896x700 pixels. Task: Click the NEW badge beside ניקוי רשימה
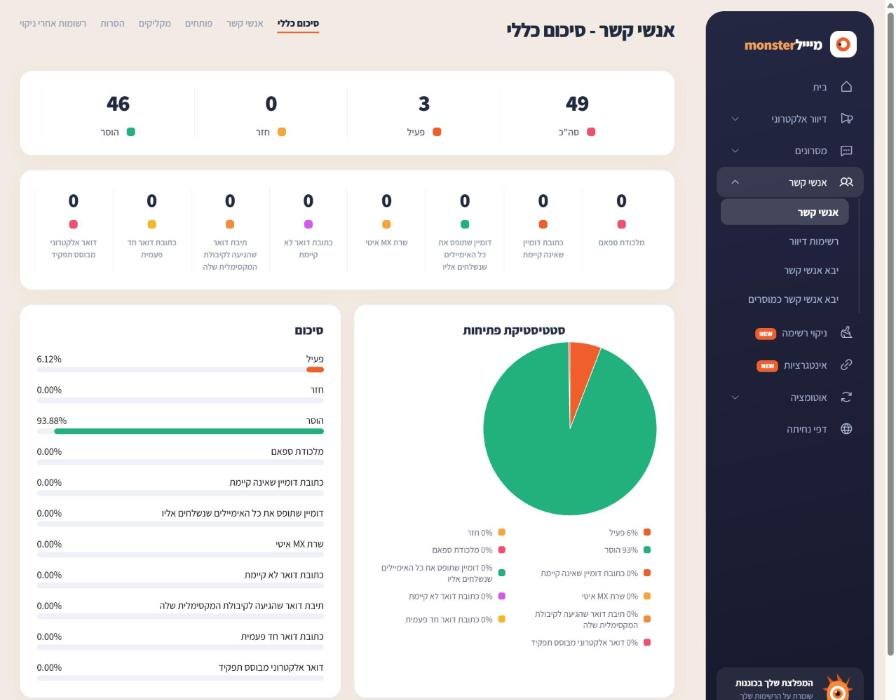coord(766,334)
